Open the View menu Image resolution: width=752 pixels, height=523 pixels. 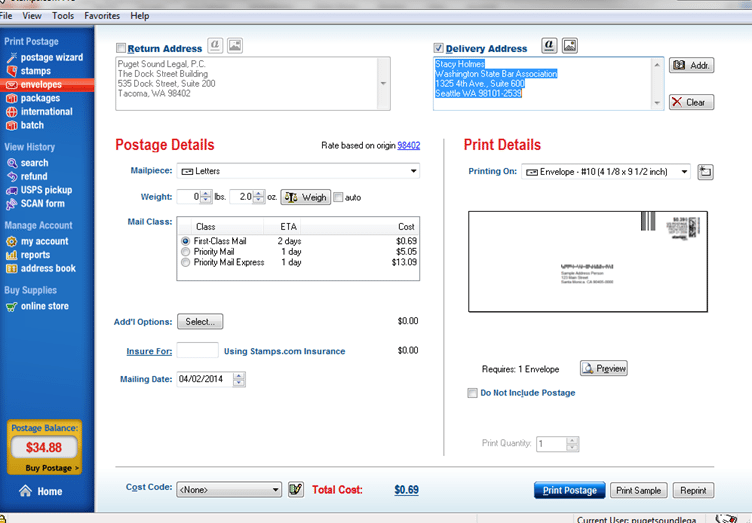point(32,16)
